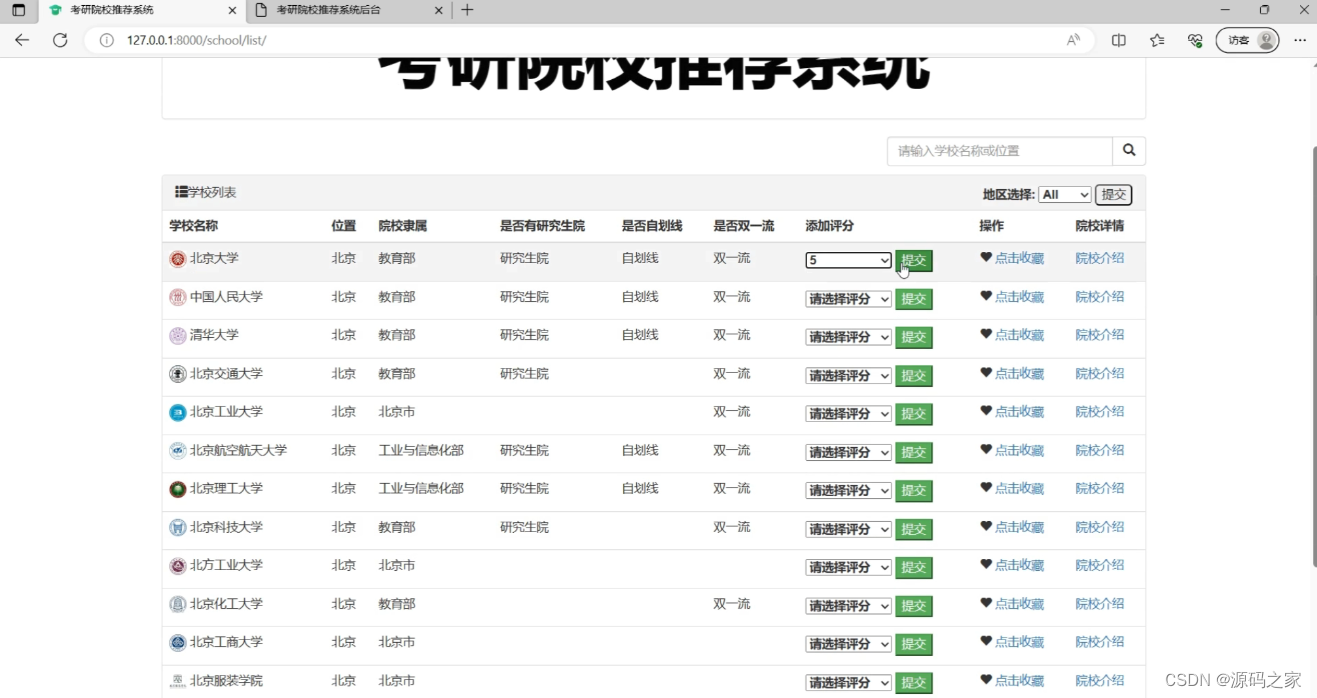Image resolution: width=1317 pixels, height=698 pixels.
Task: Click the 北京大学 school logo
Action: (178, 259)
